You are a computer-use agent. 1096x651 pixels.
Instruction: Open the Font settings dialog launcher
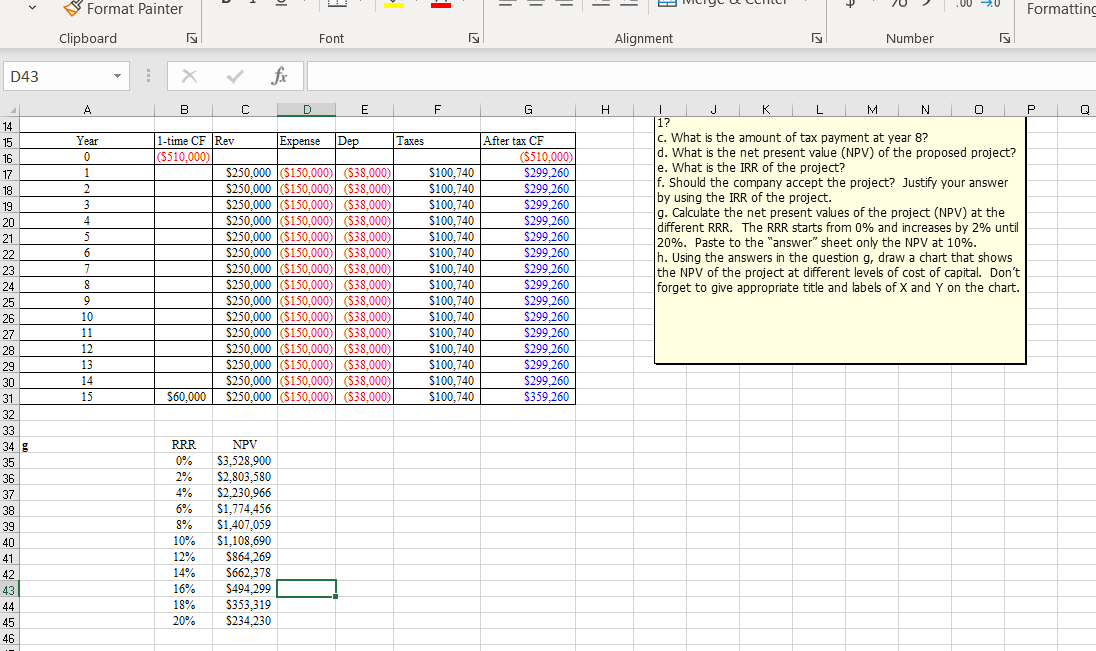[474, 38]
